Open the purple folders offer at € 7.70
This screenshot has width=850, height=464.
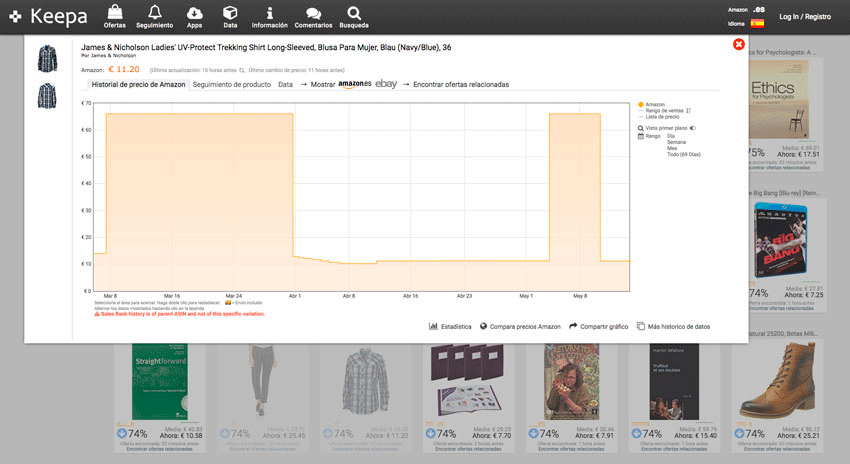click(x=468, y=381)
